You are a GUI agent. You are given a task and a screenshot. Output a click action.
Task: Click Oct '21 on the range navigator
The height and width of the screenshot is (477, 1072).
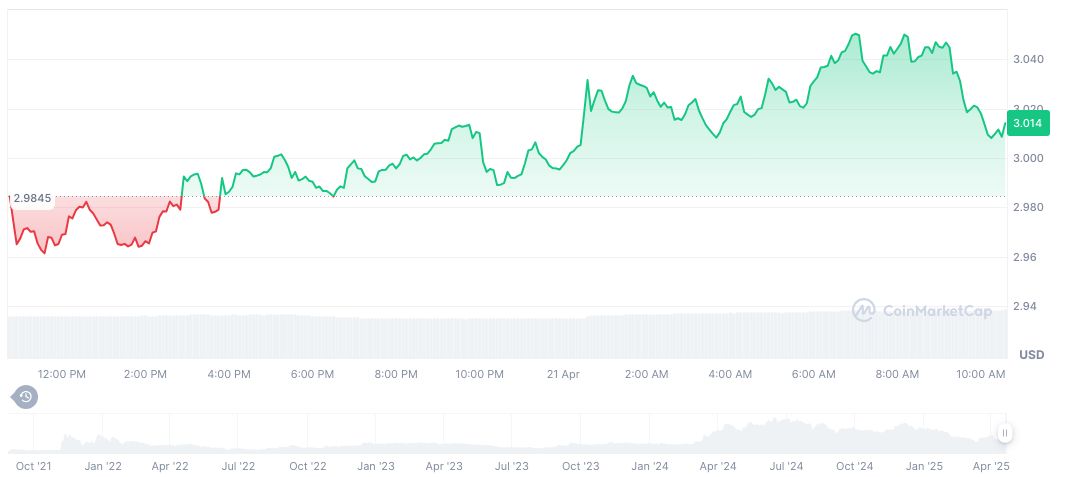33,466
